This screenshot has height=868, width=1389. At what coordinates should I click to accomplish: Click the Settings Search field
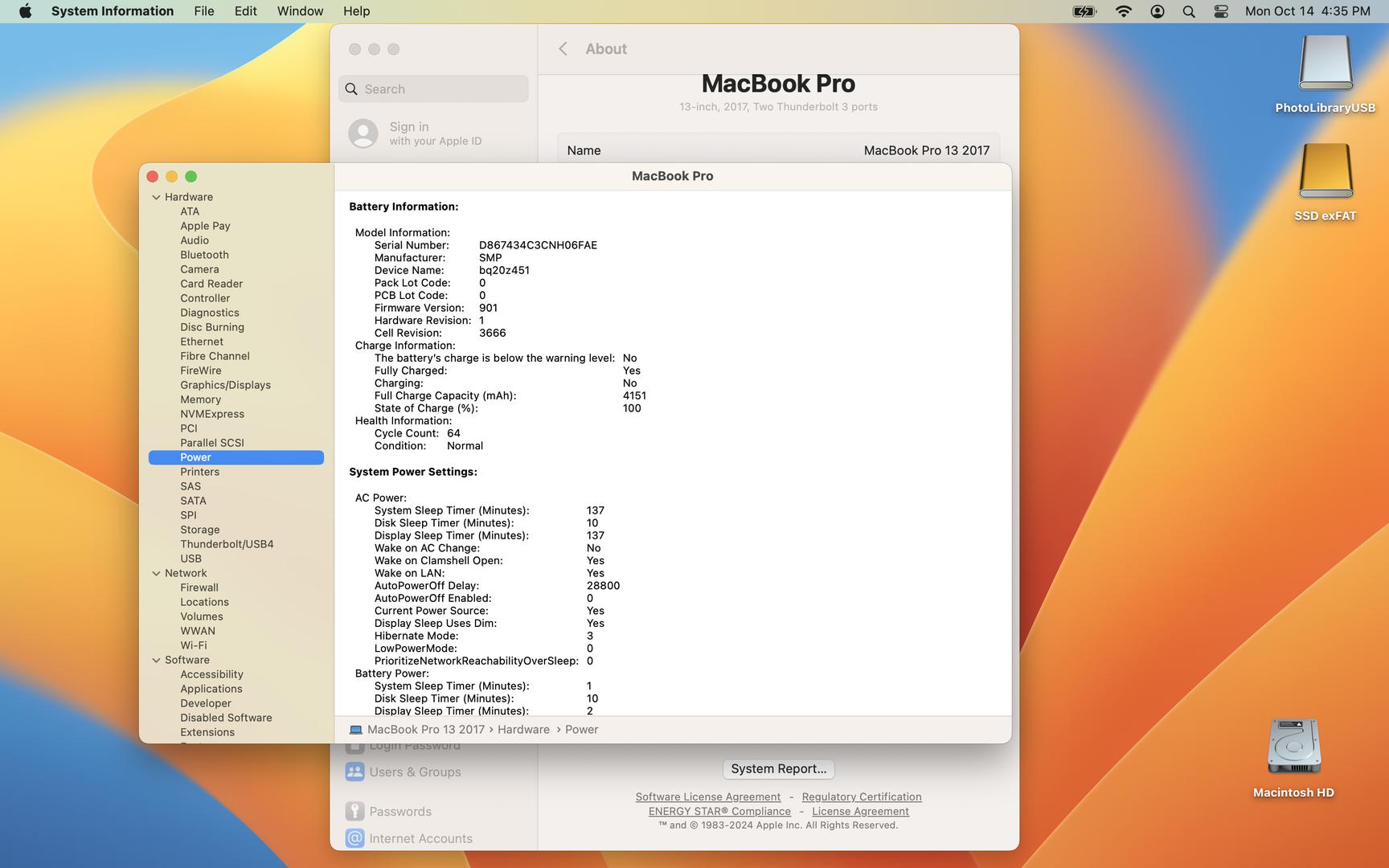point(433,89)
